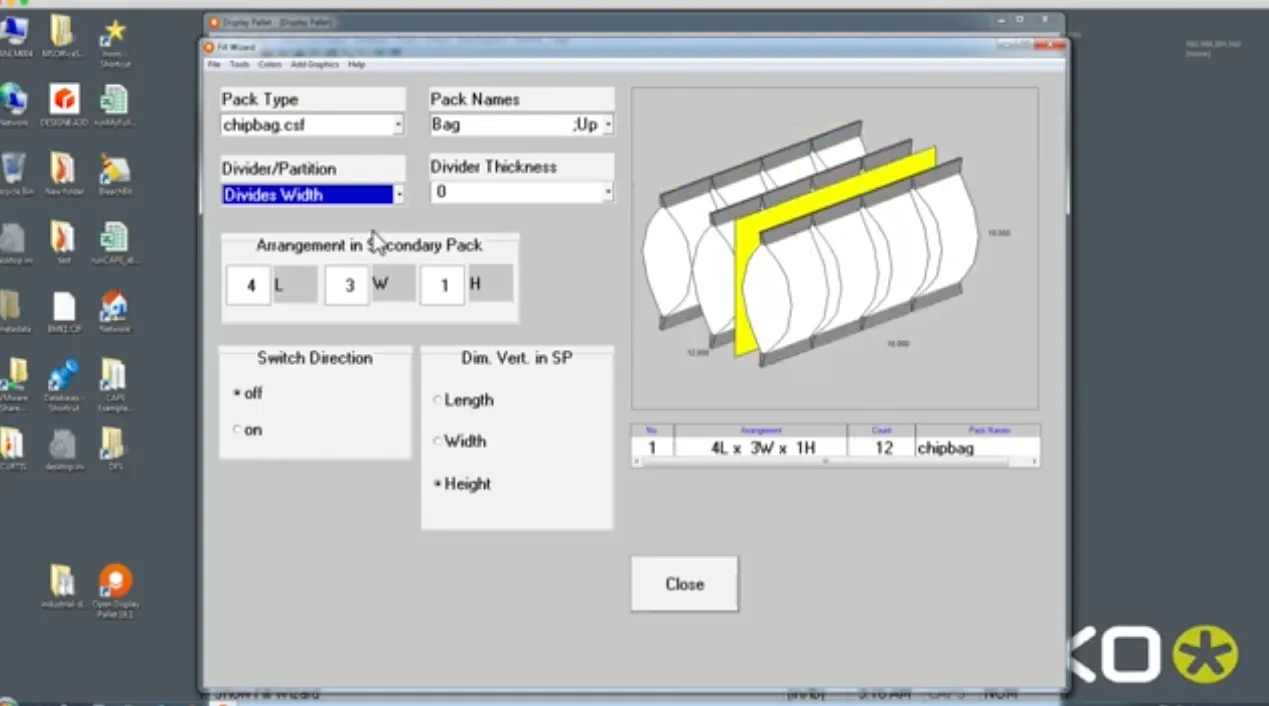Expand the Pack Type chipbag.csf dropdown
Image resolution: width=1269 pixels, height=706 pixels.
point(397,124)
